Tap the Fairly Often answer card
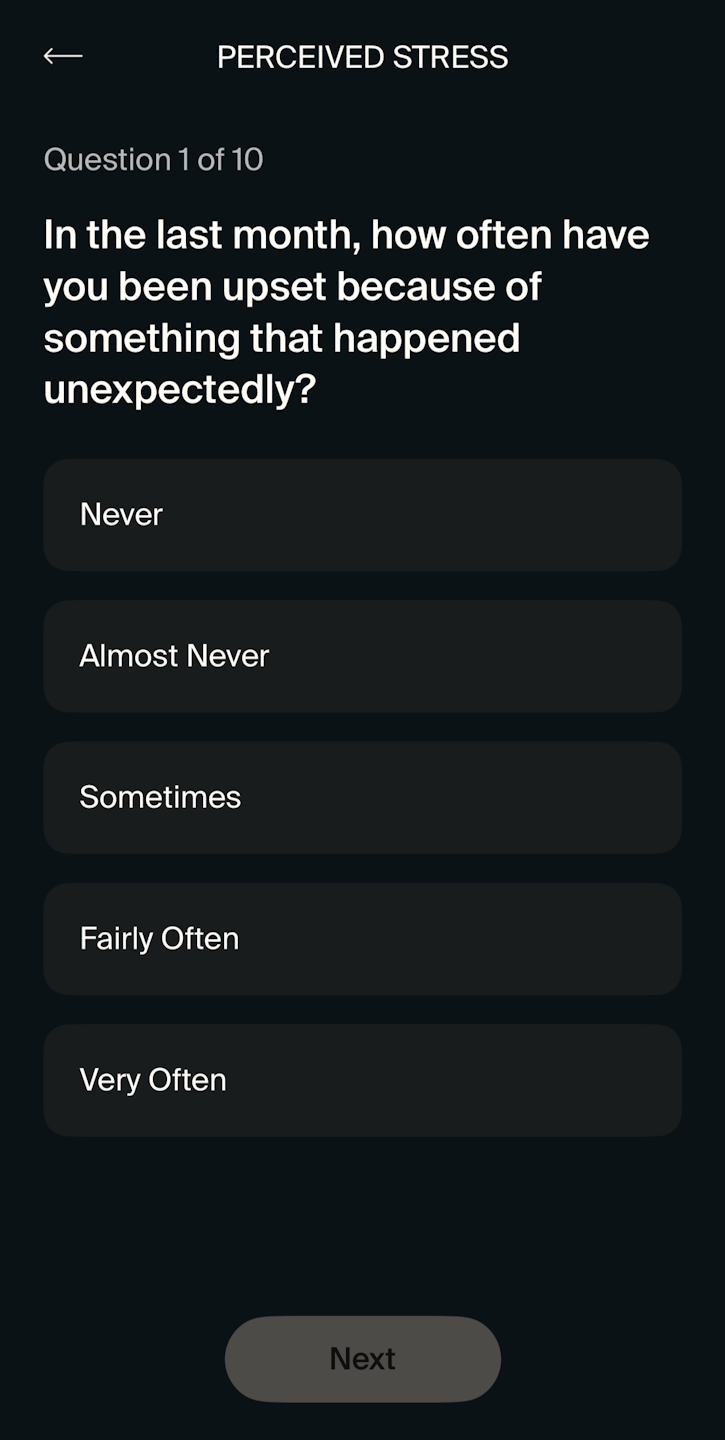Image resolution: width=725 pixels, height=1440 pixels. tap(362, 939)
